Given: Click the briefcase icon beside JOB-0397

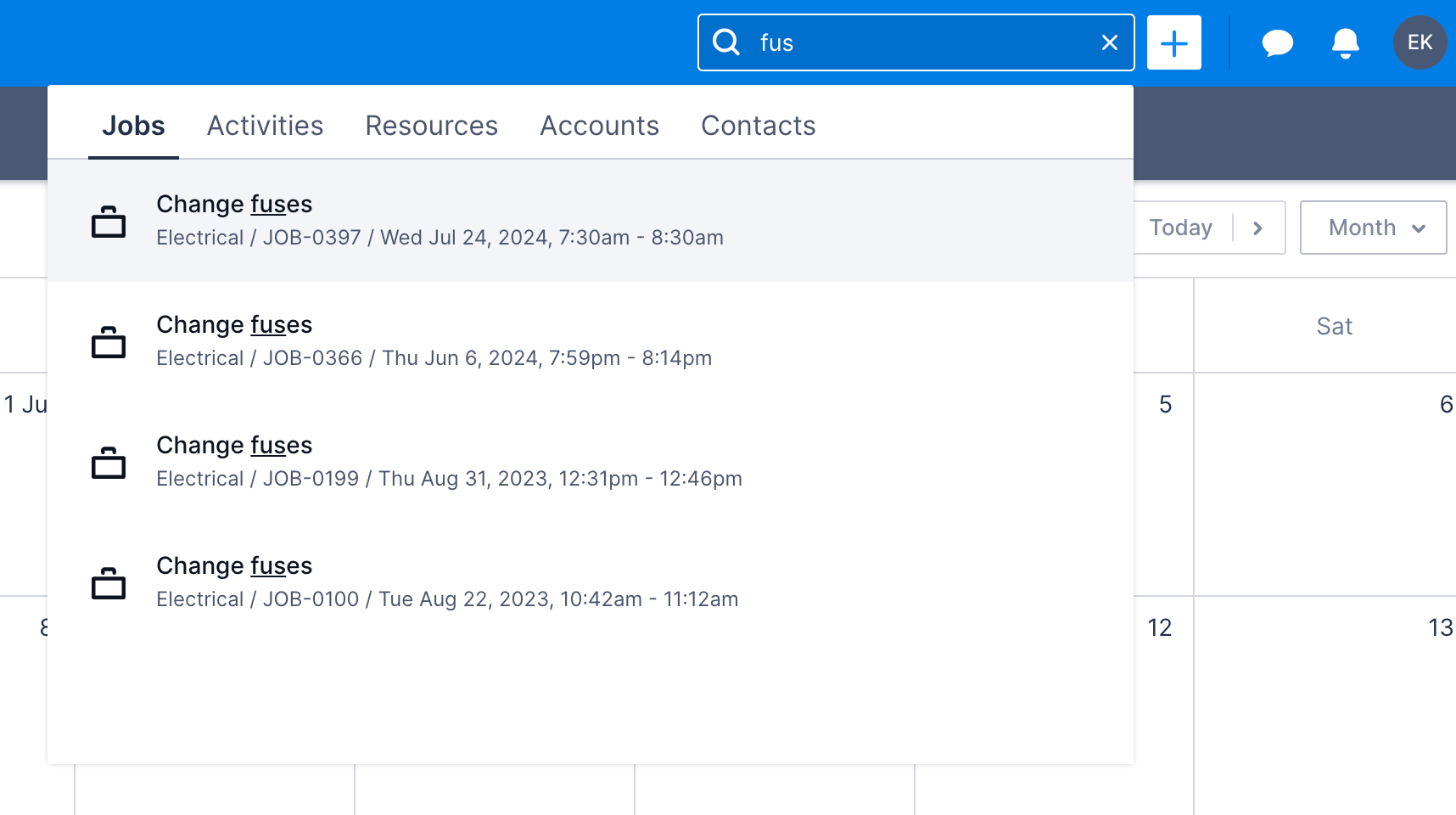Looking at the screenshot, I should click(x=109, y=222).
